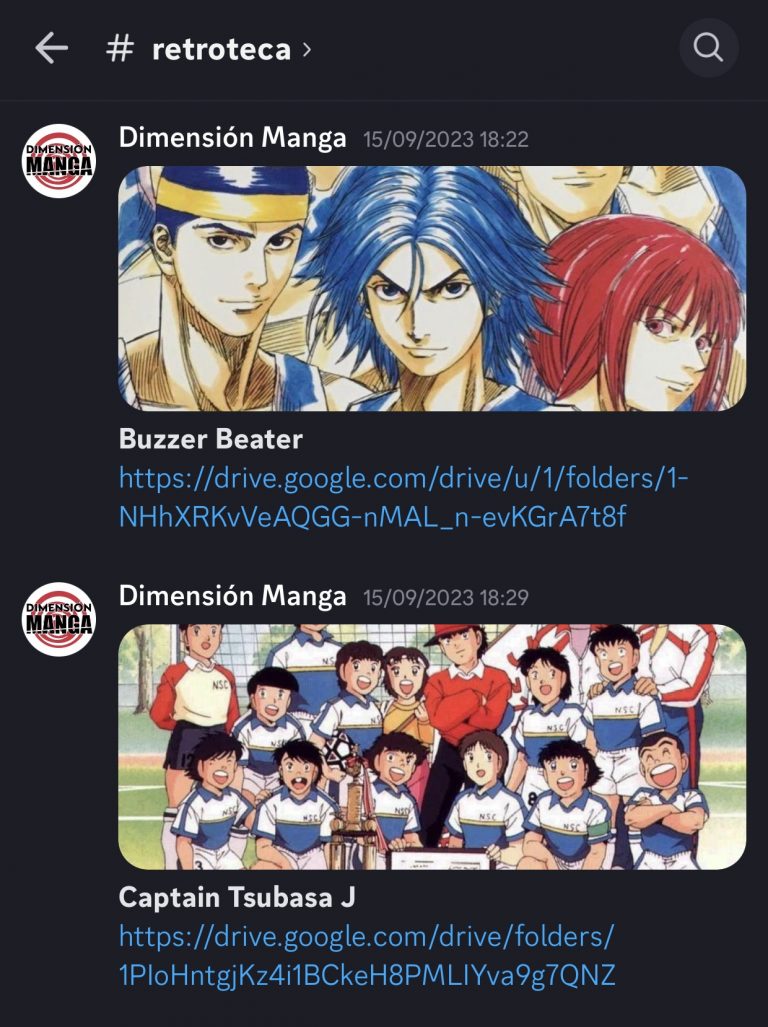This screenshot has height=1027, width=768.
Task: Tap the Dimensión Manga username at 18:22
Action: pyautogui.click(x=232, y=138)
